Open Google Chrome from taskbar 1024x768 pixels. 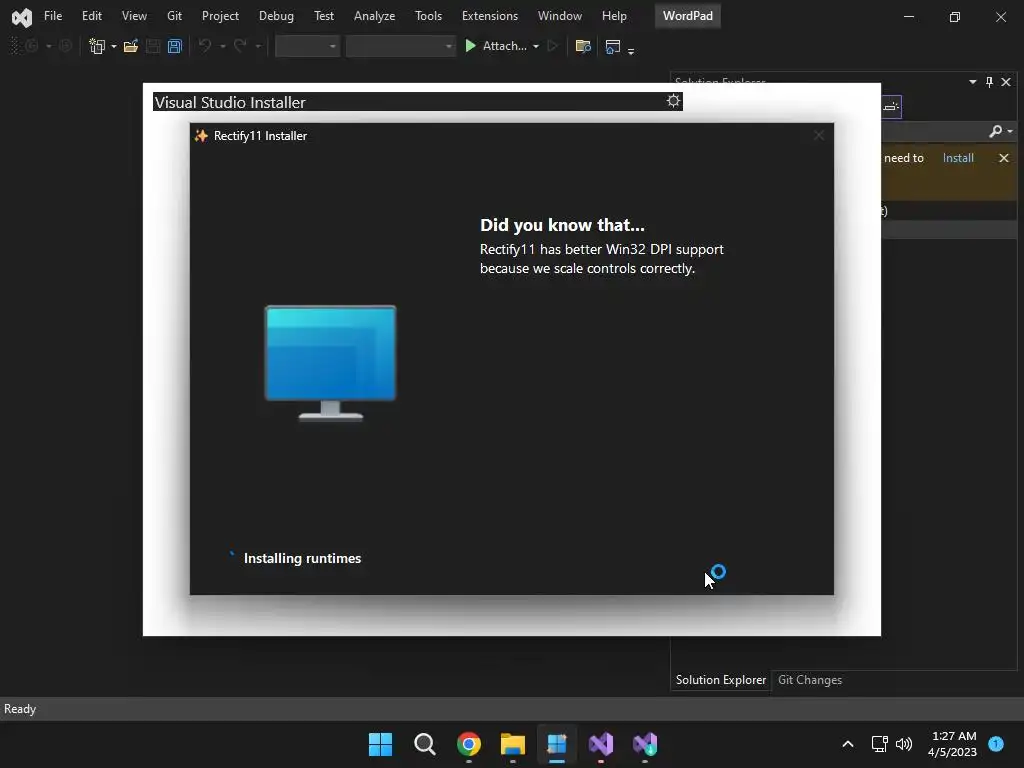469,744
